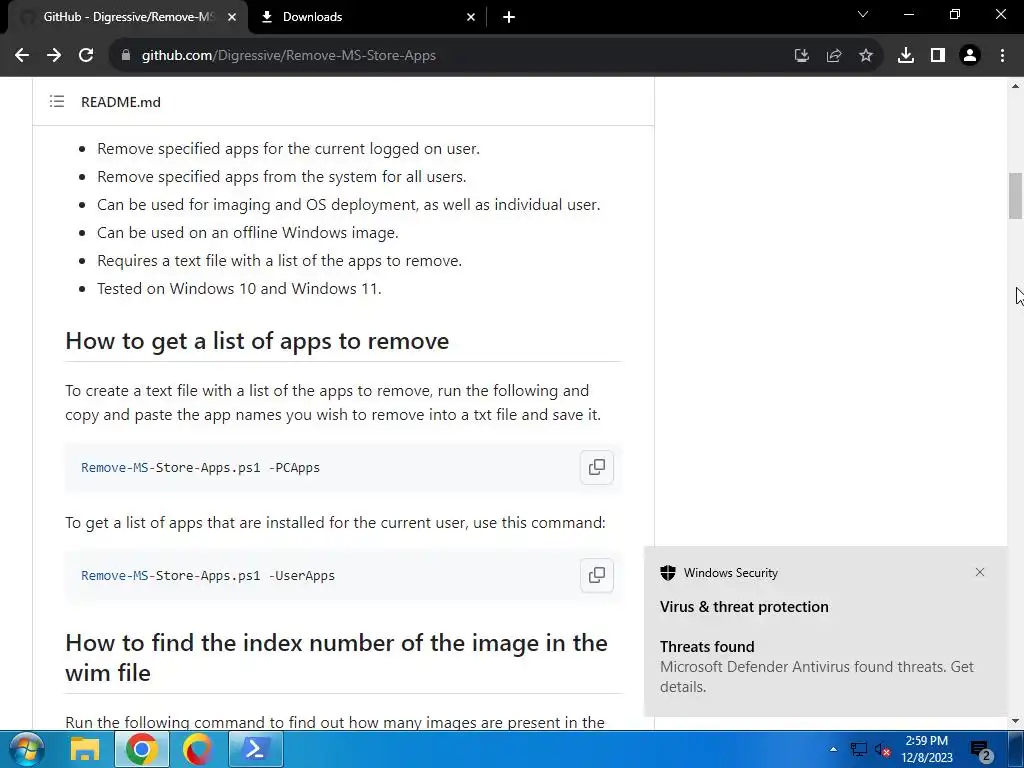Click 'Tested on Windows 10 and Windows 11' bullet

pos(239,289)
